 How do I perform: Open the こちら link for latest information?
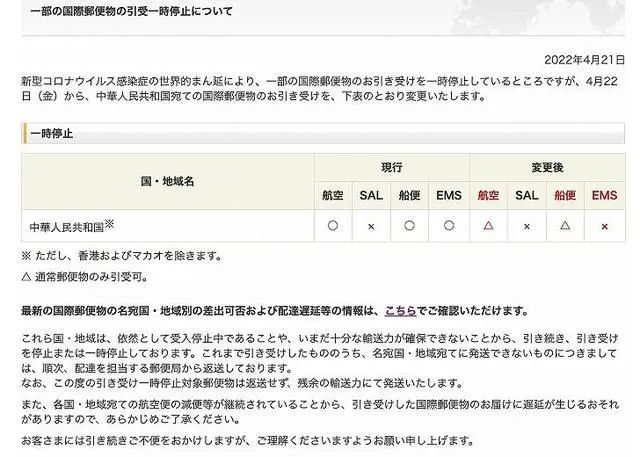coord(400,311)
